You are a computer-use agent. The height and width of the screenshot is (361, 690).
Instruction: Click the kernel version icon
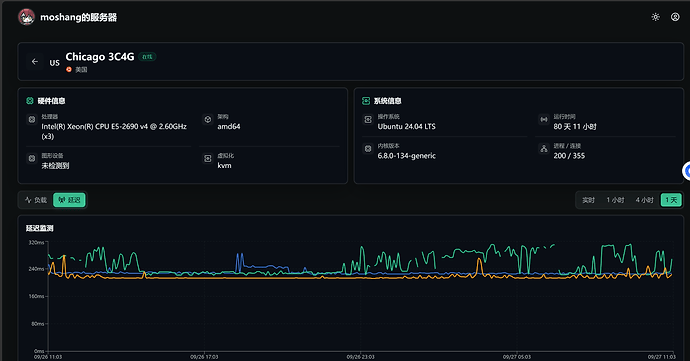tap(368, 149)
